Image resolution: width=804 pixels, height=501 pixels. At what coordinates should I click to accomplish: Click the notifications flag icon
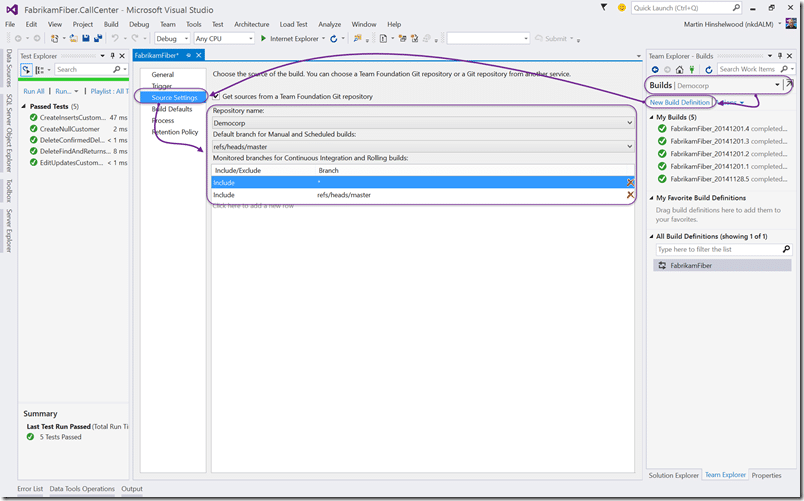pos(604,8)
